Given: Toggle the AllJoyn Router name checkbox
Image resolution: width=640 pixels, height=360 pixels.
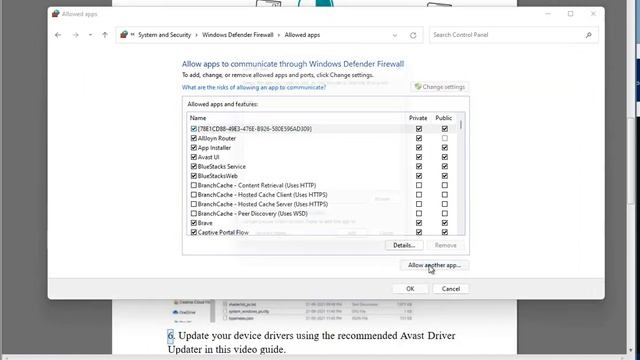Looking at the screenshot, I should [x=194, y=138].
